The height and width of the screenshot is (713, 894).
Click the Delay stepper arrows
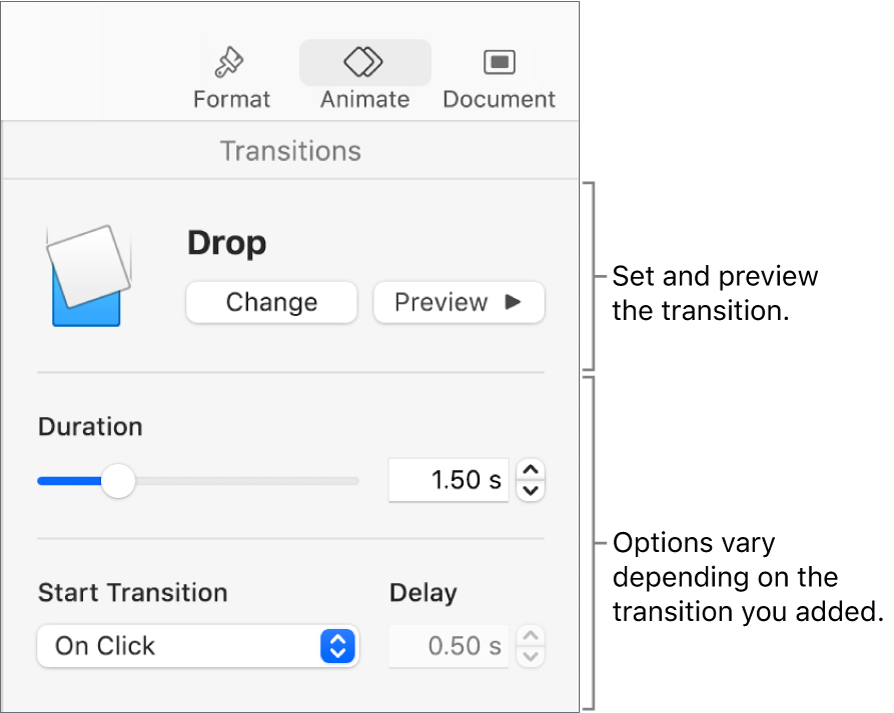(530, 646)
